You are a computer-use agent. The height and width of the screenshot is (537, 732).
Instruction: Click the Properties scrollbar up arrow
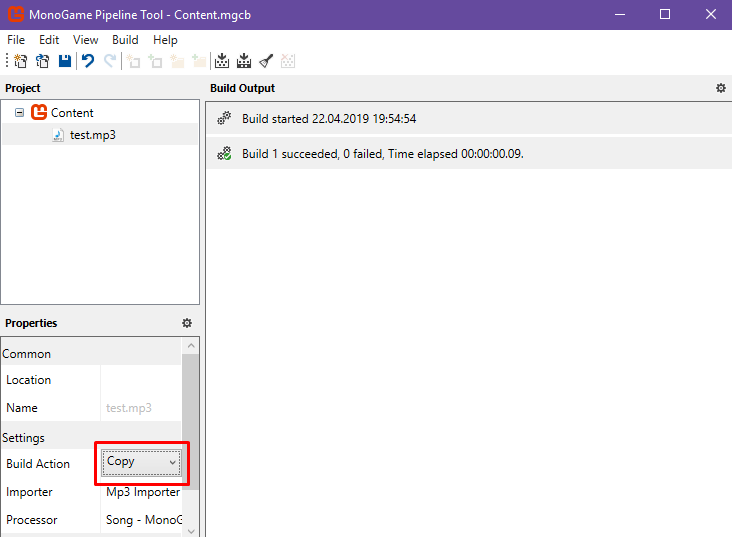191,346
